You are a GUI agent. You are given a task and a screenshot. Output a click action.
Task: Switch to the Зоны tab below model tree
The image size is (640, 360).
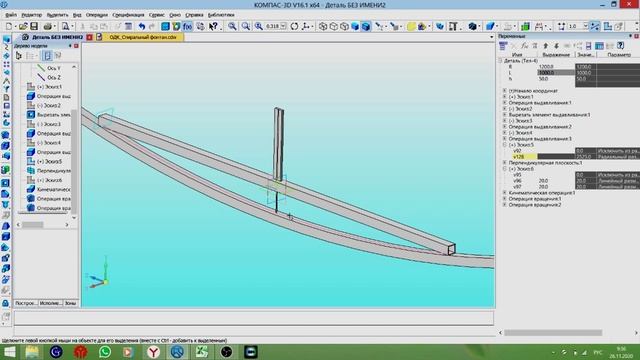(x=70, y=303)
